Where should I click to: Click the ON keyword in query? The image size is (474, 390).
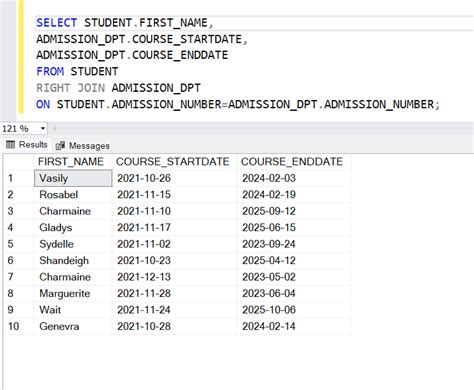pyautogui.click(x=43, y=104)
